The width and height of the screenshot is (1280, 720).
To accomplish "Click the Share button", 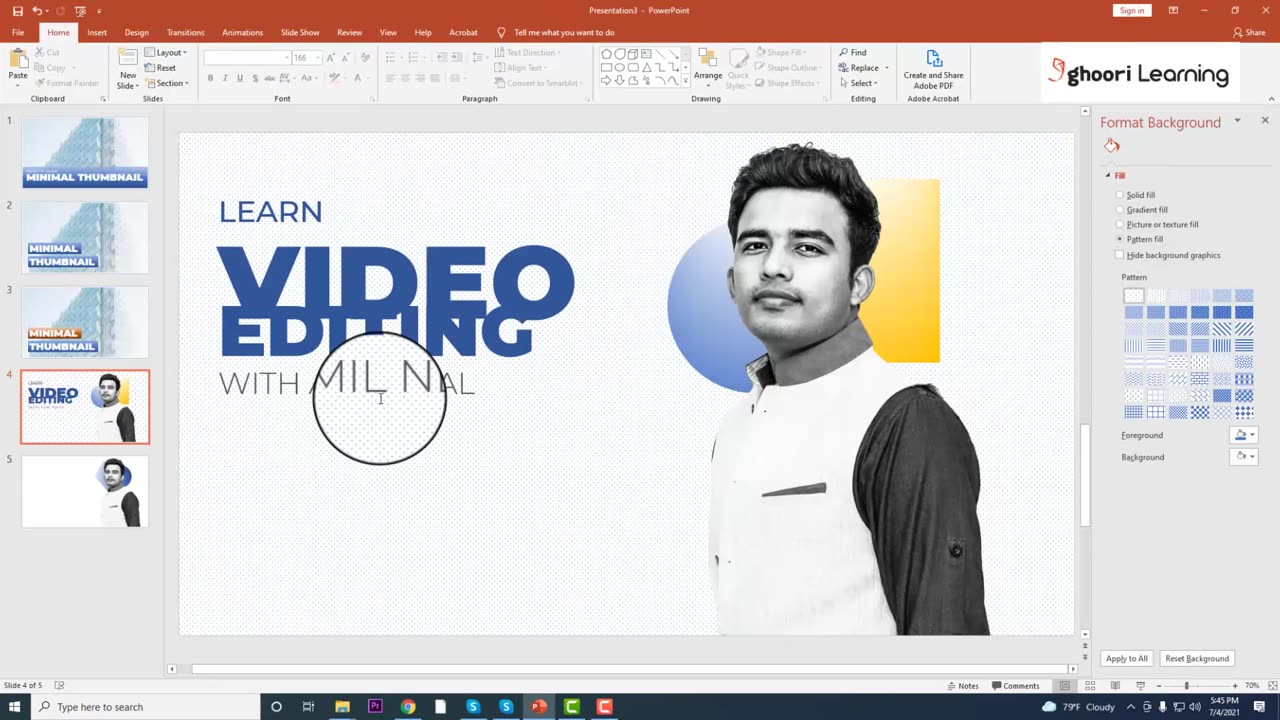I will (1249, 32).
